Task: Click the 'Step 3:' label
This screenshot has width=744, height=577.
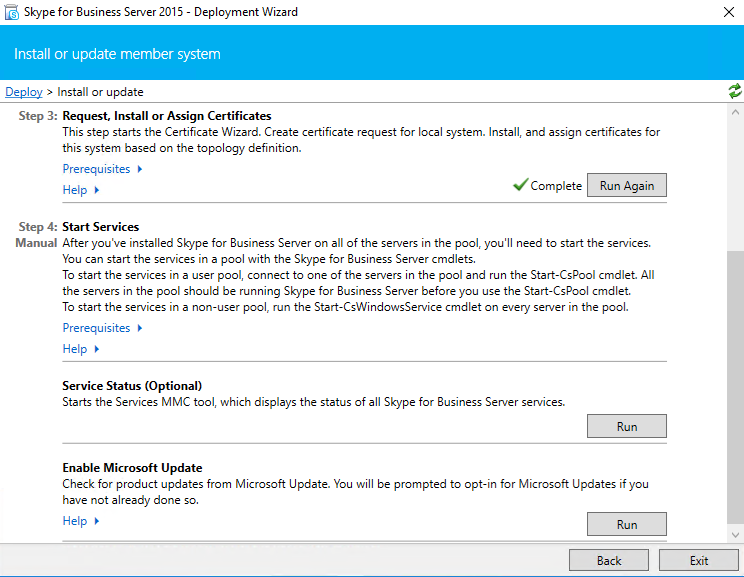Action: (x=38, y=116)
